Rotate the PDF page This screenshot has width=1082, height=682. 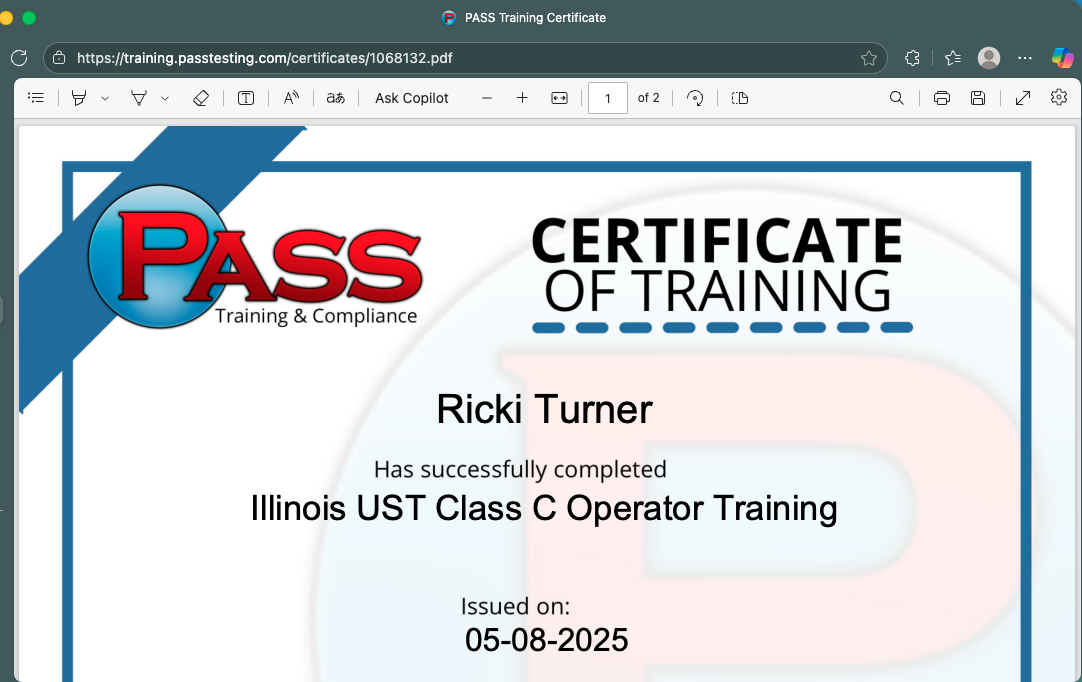point(695,98)
